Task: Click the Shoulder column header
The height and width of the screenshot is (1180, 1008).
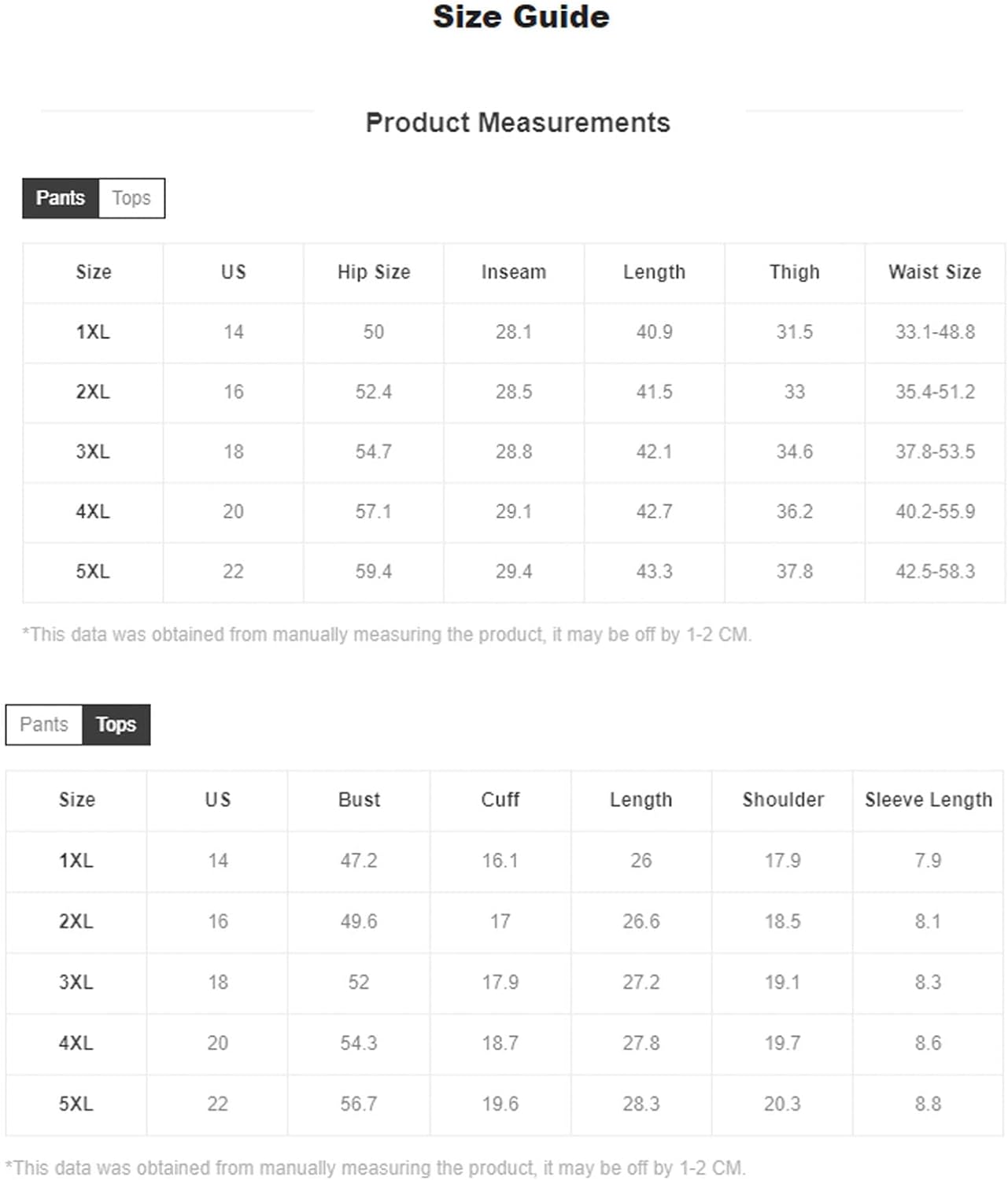Action: point(783,800)
